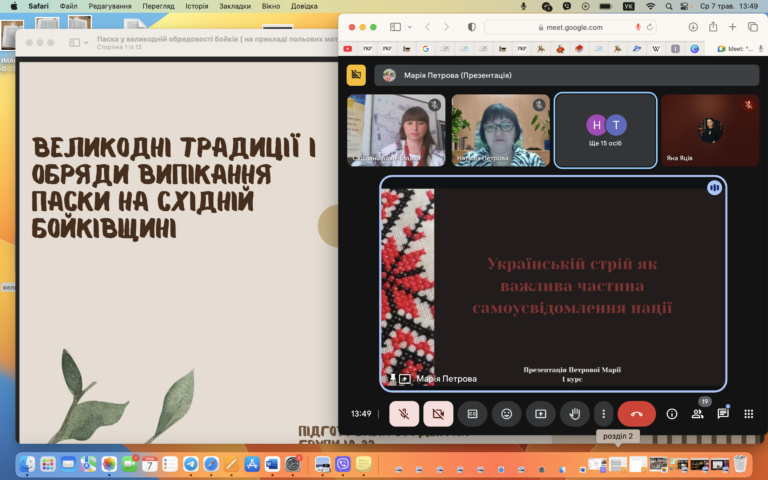Select Яна Яців video tile

pos(710,130)
